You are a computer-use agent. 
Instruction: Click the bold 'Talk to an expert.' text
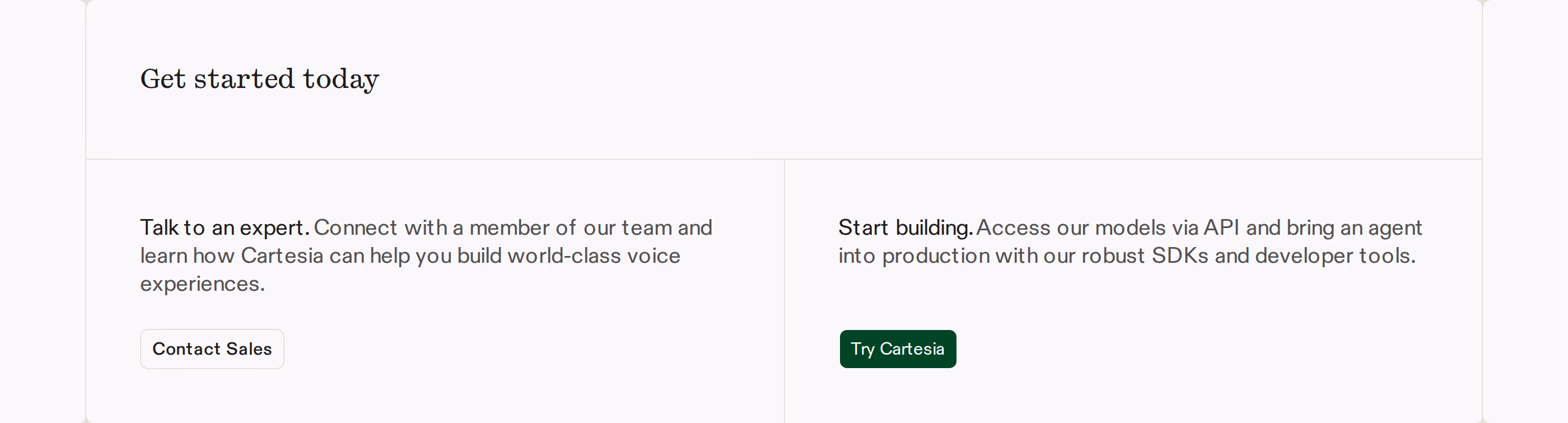[225, 227]
